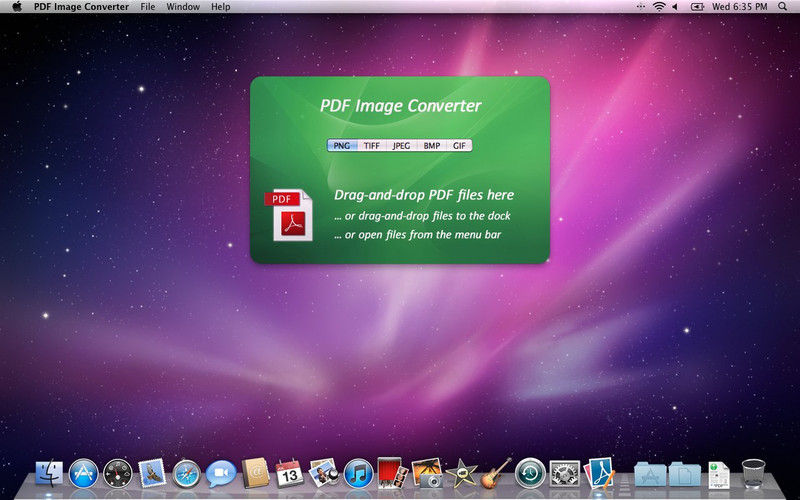800x500 pixels.
Task: Click the Wed 6:35 PM clock
Action: point(739,7)
